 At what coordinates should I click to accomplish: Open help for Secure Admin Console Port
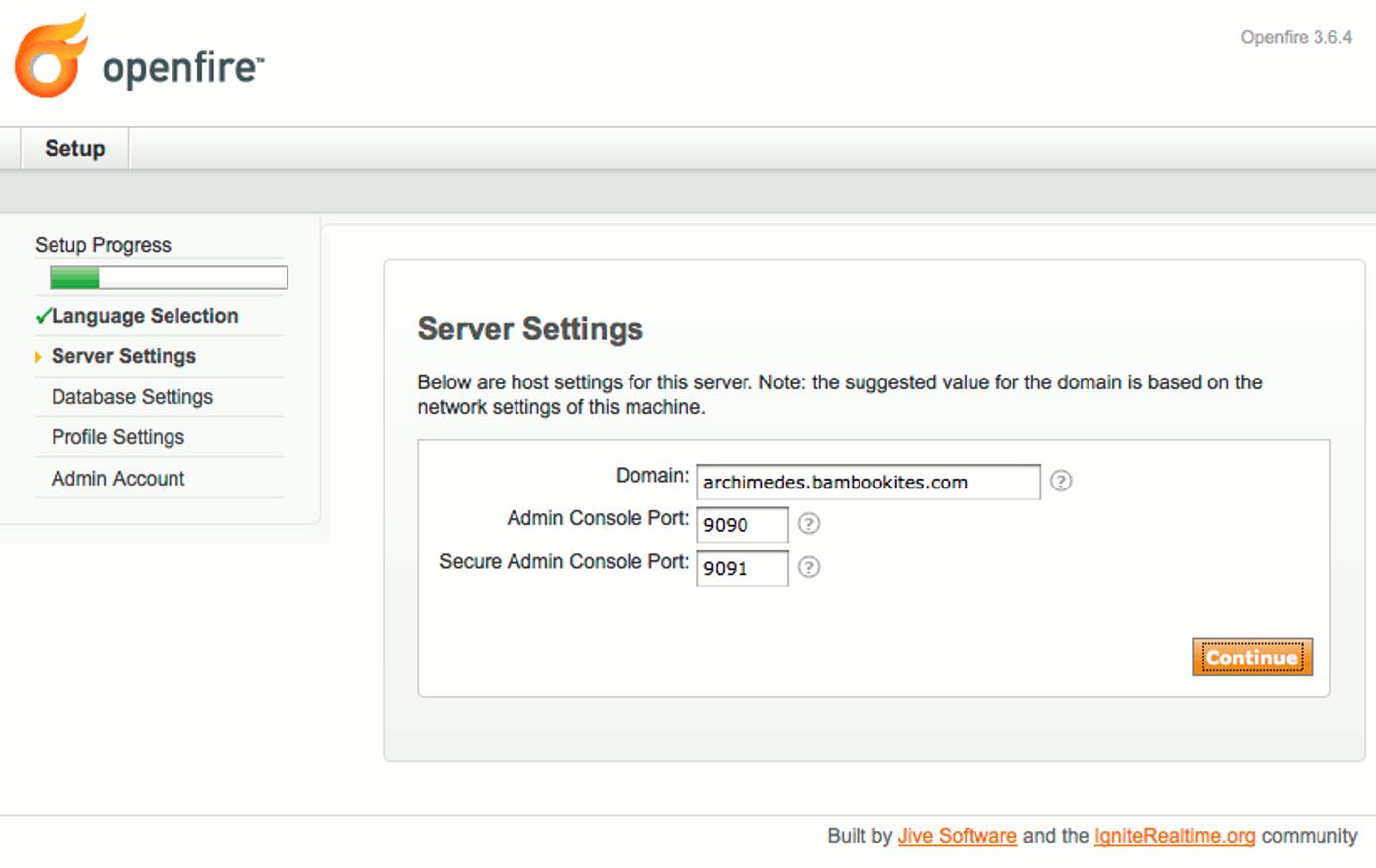(x=809, y=568)
